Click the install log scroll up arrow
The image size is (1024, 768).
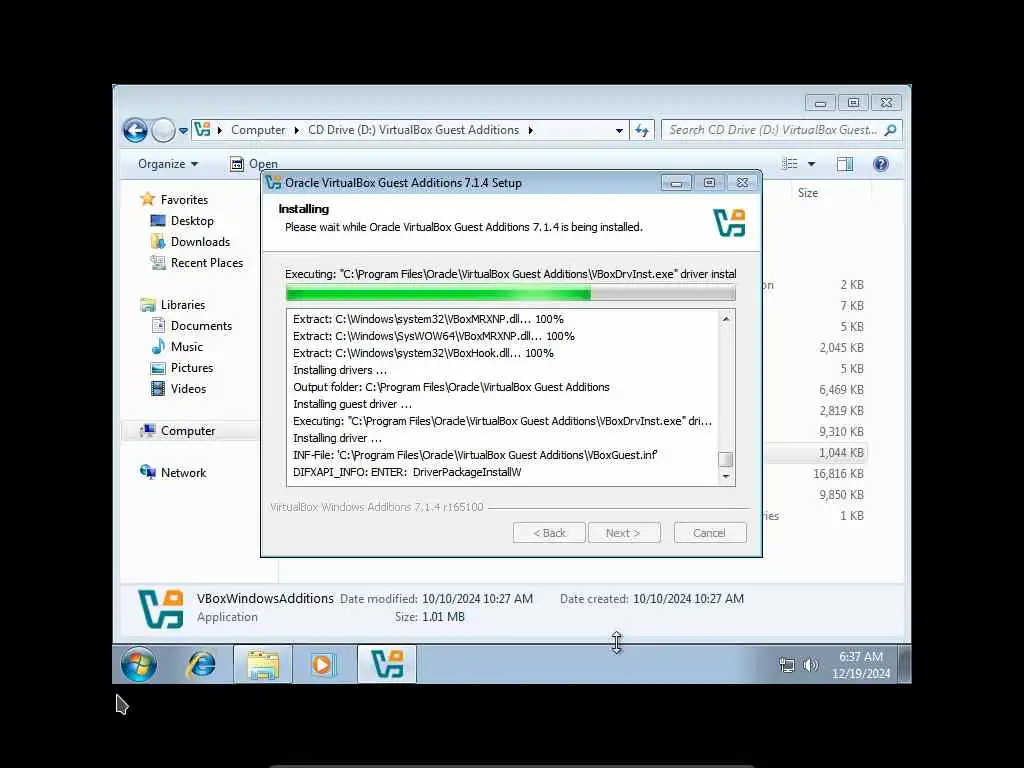[726, 319]
